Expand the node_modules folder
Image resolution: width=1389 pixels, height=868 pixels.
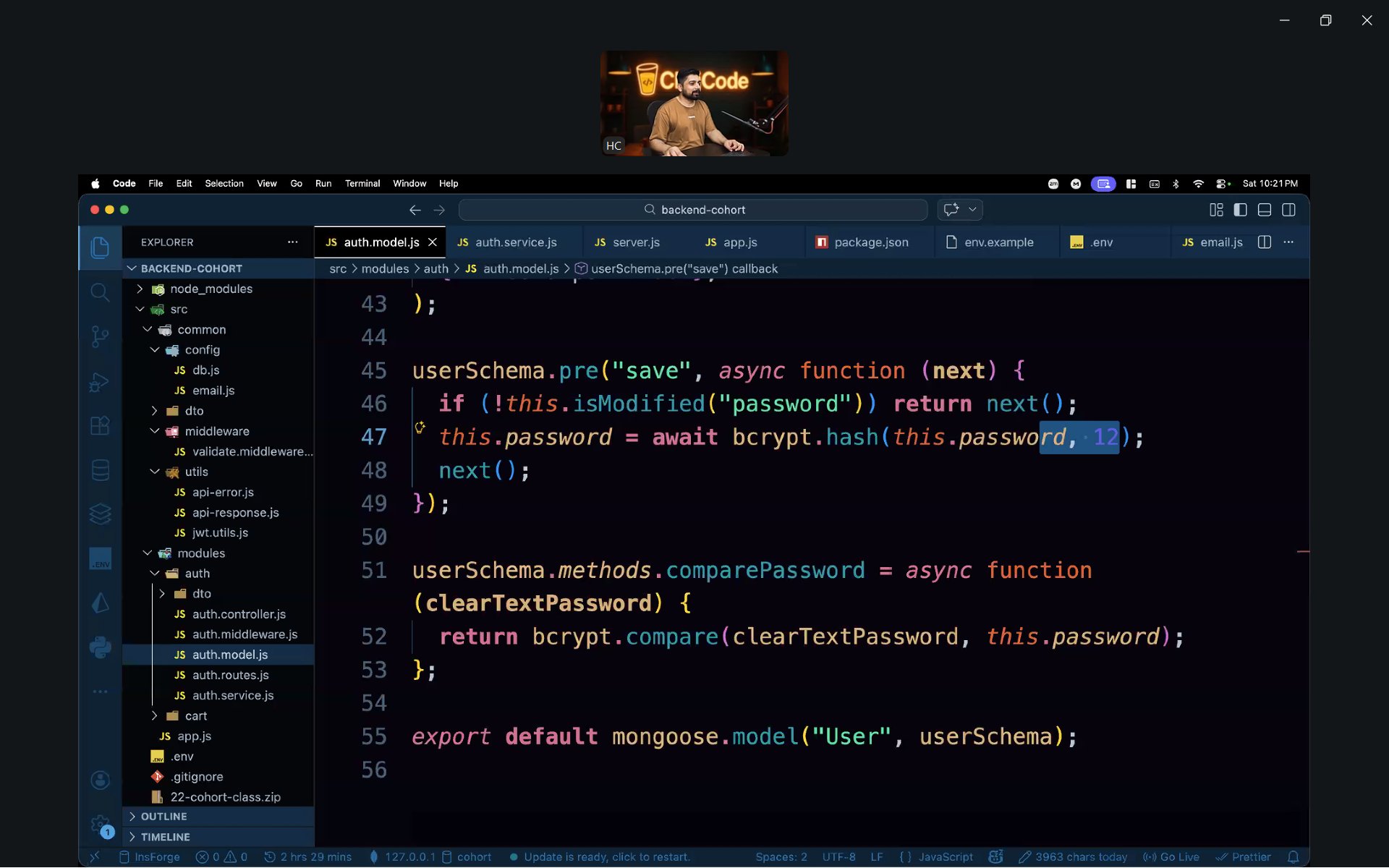(x=211, y=289)
